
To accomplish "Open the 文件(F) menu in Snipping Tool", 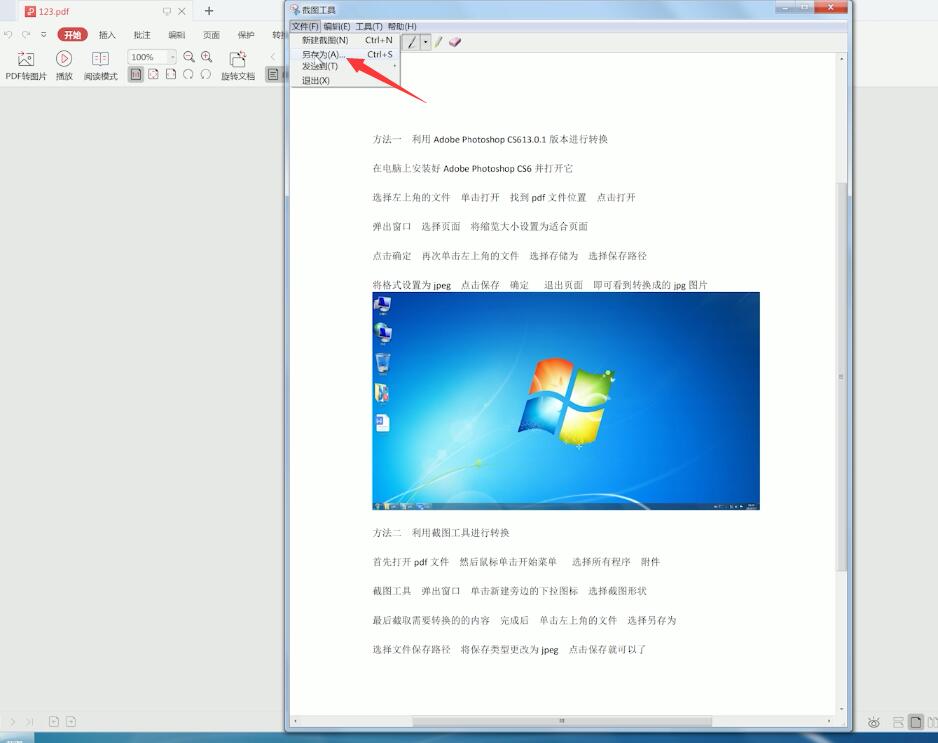I will pyautogui.click(x=305, y=26).
